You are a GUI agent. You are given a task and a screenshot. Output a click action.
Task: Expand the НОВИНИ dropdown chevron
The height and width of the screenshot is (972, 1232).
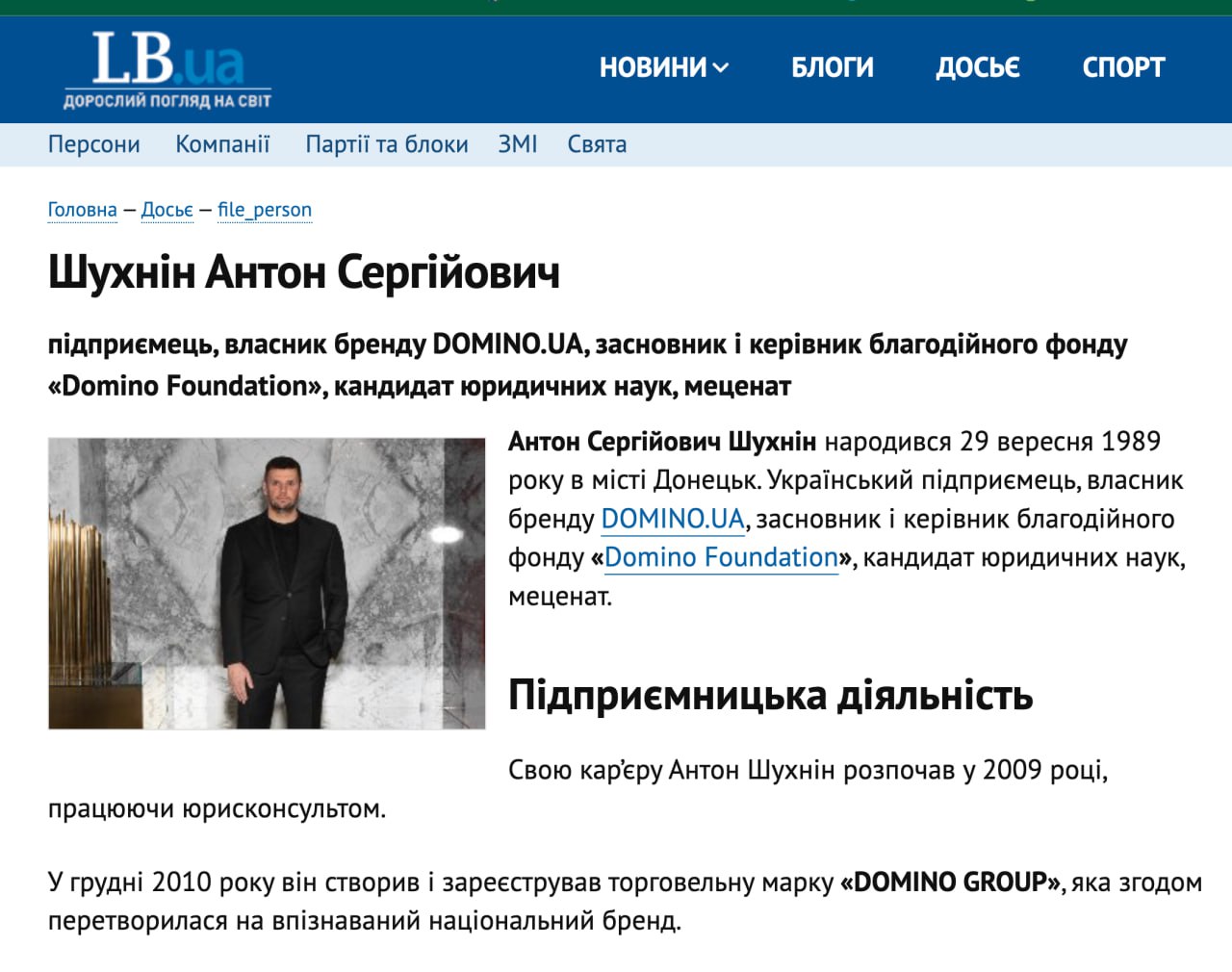(x=720, y=67)
